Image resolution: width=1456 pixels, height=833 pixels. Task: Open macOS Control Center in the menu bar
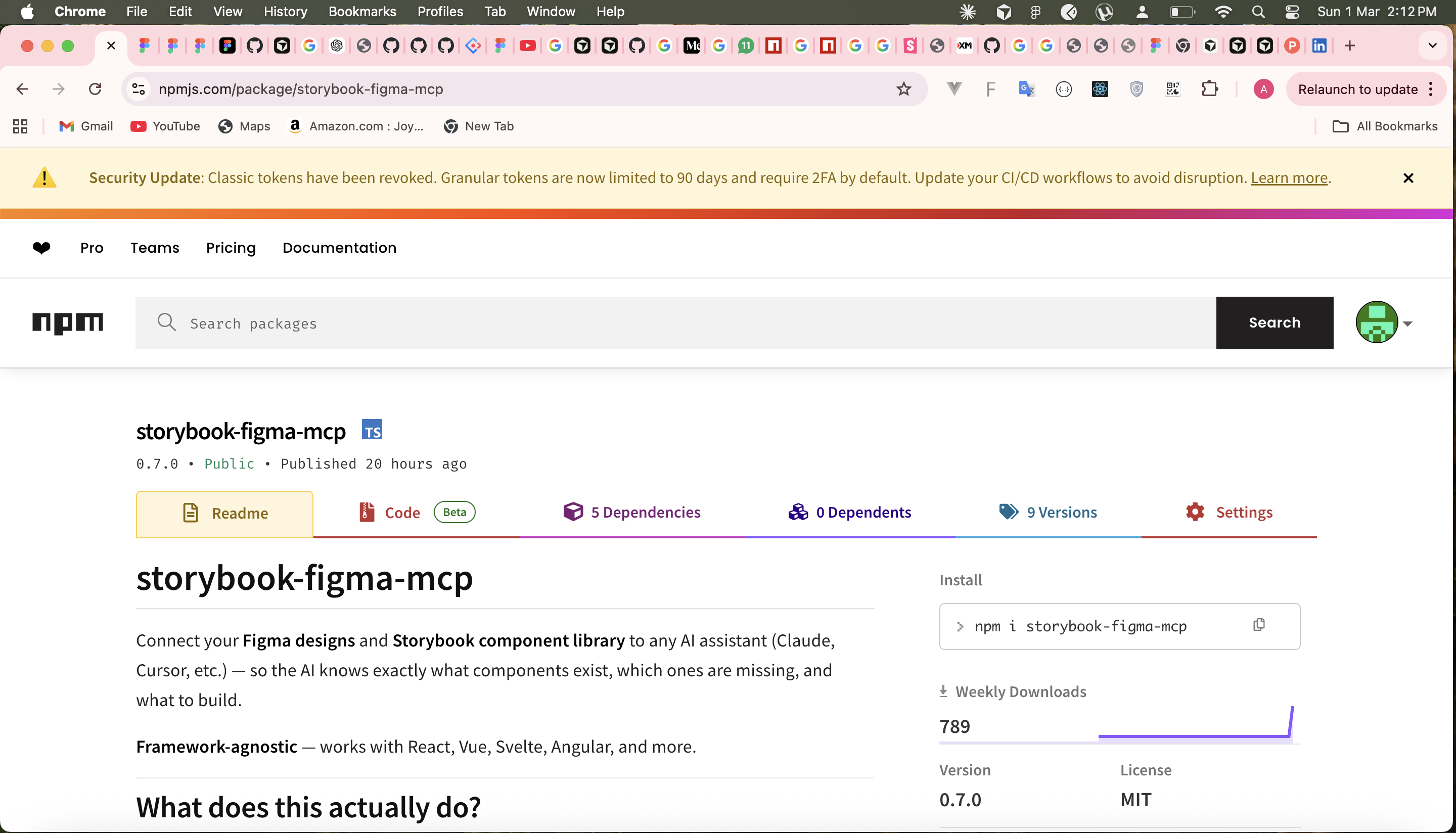click(1292, 12)
